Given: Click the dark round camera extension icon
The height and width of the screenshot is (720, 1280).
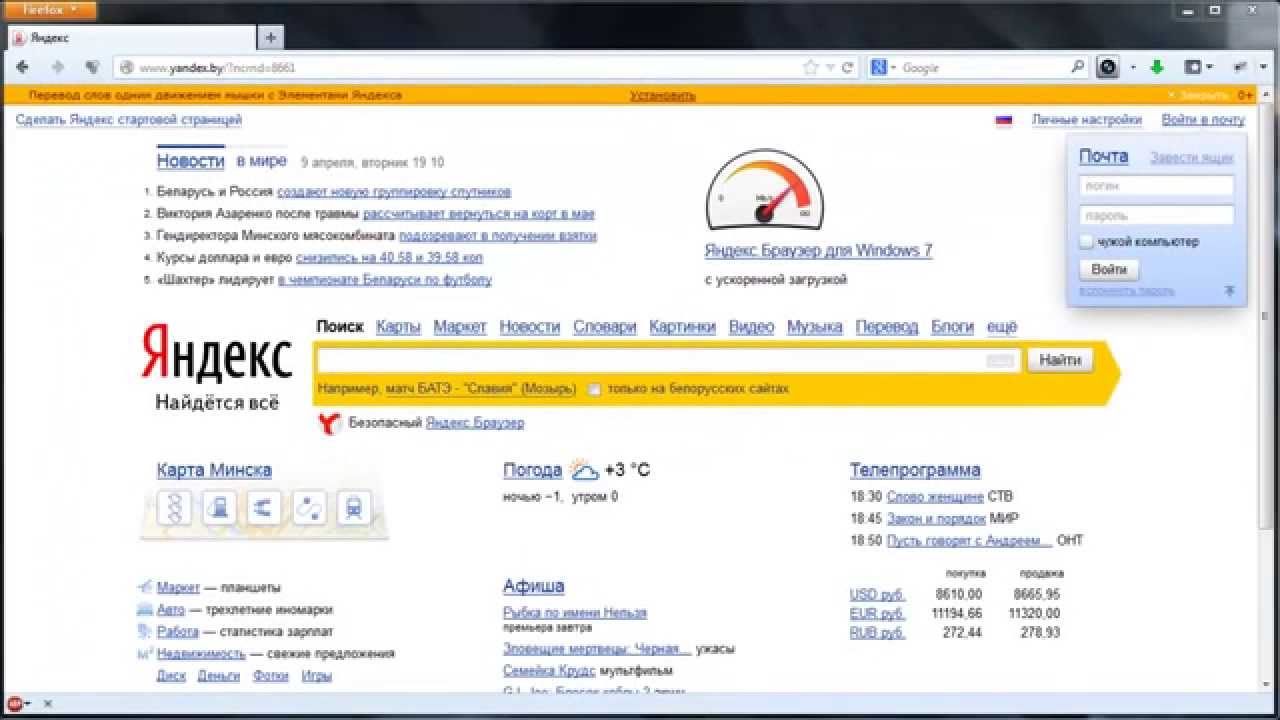Looking at the screenshot, I should tap(1108, 67).
